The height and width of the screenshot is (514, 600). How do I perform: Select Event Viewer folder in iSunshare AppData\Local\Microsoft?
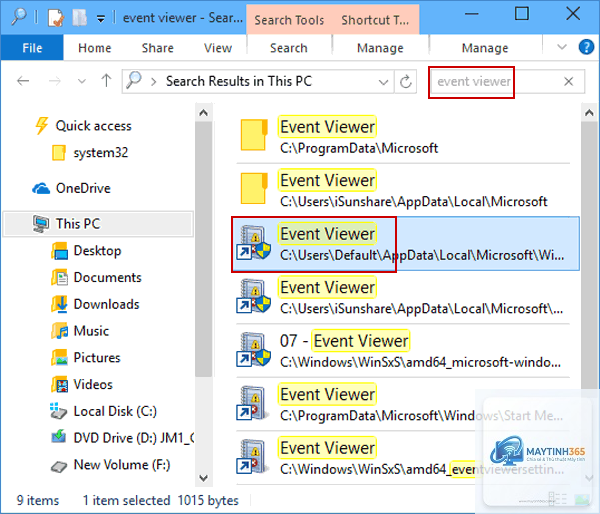403,190
